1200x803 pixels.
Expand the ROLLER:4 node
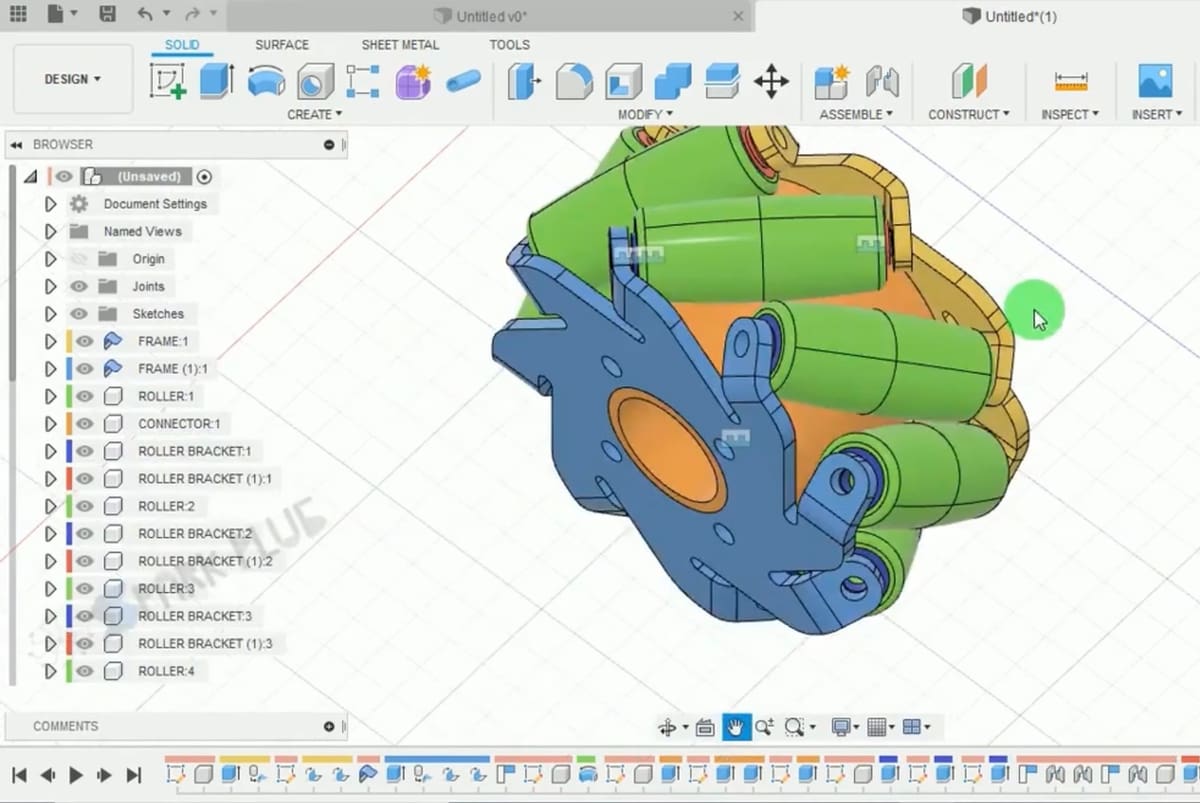[51, 671]
